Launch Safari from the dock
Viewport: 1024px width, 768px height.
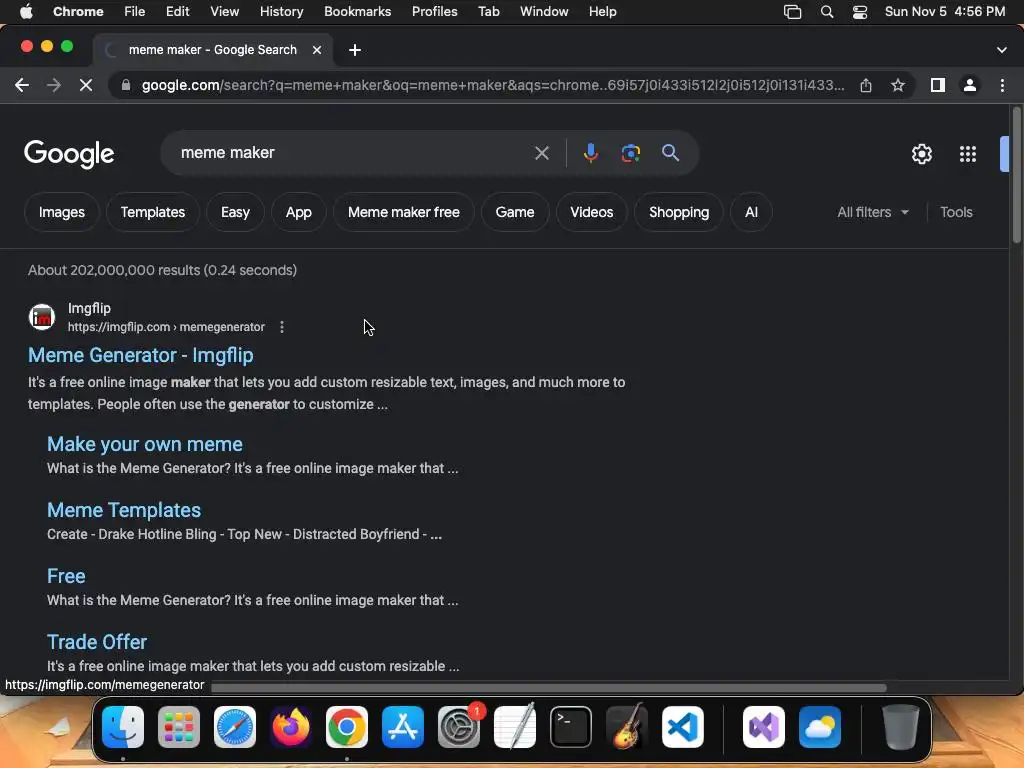click(235, 727)
